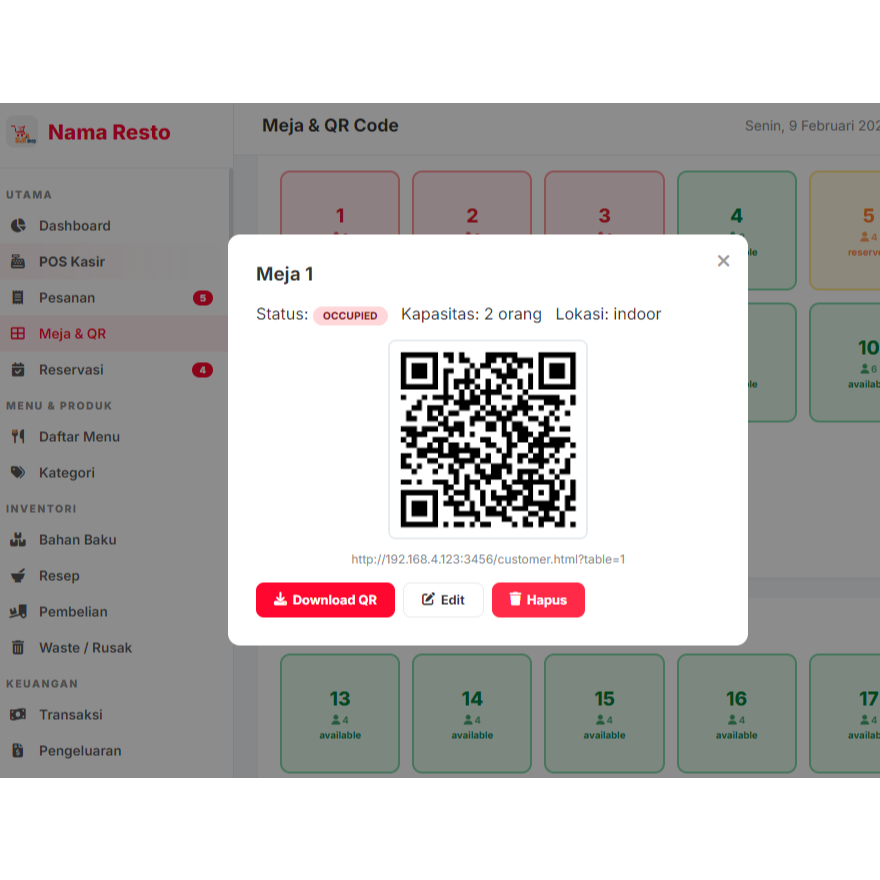
Task: Click Reservasi badge showing 4
Action: click(x=203, y=369)
